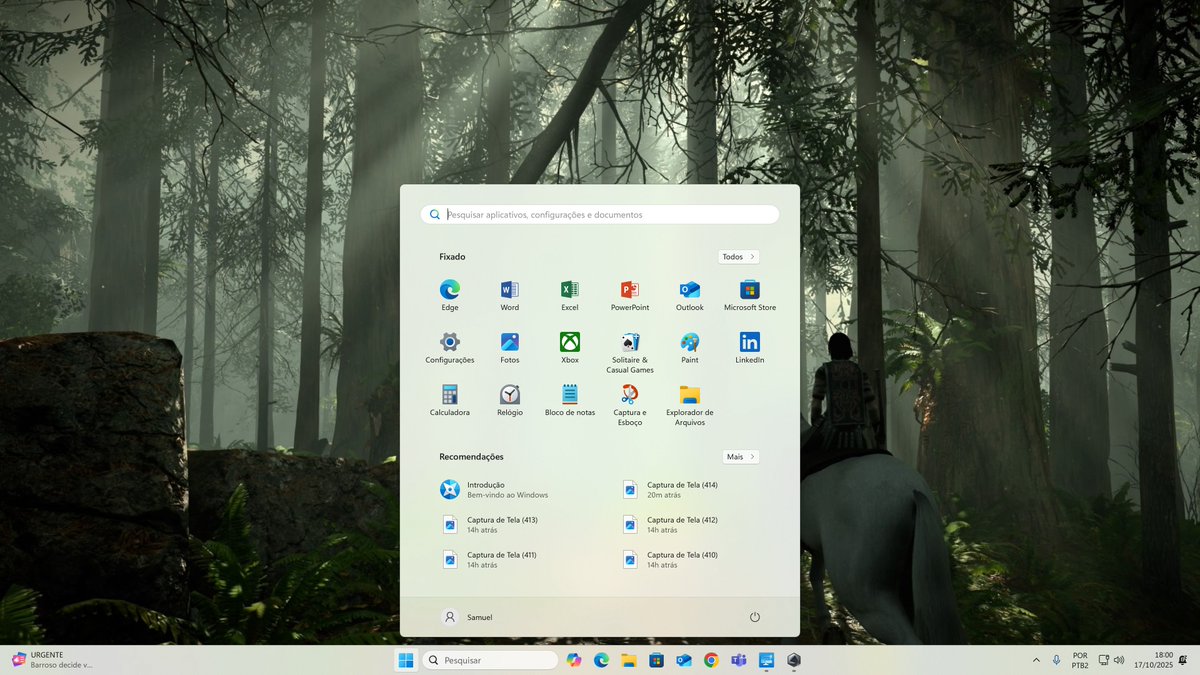Image resolution: width=1200 pixels, height=675 pixels.
Task: Launch the Relógio app
Action: coord(510,400)
